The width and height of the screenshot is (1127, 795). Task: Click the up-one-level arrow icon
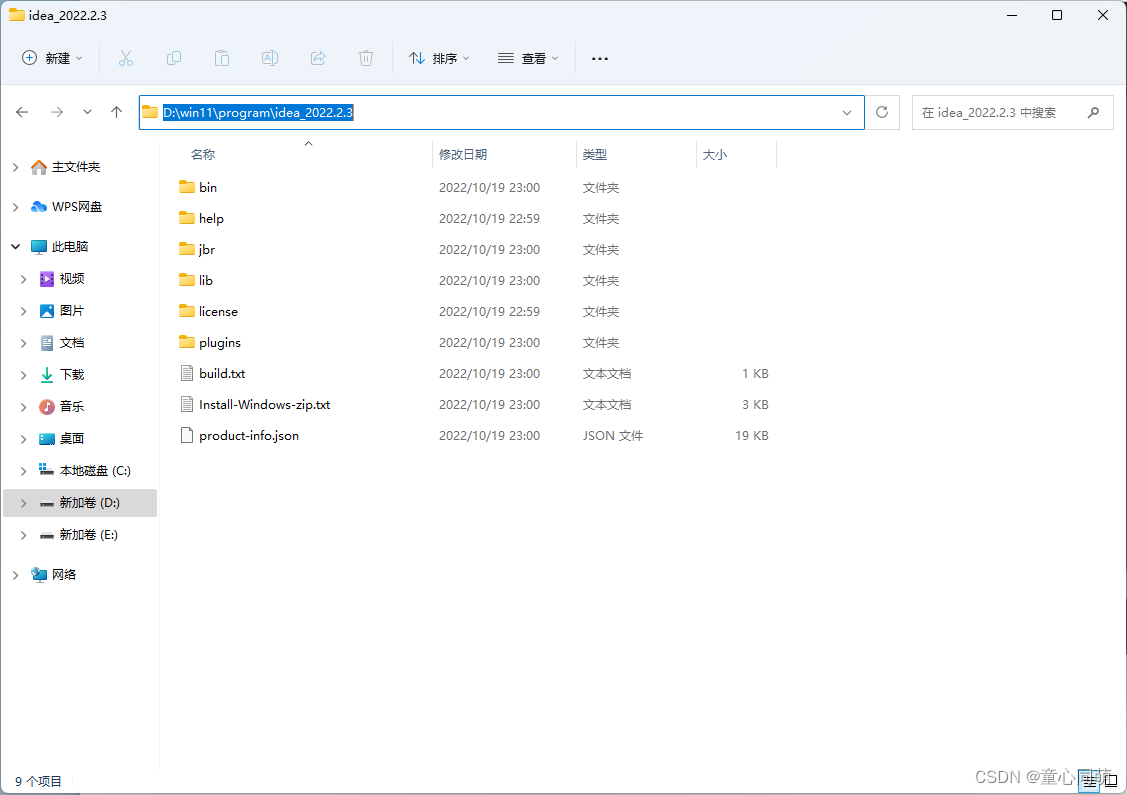click(x=116, y=112)
